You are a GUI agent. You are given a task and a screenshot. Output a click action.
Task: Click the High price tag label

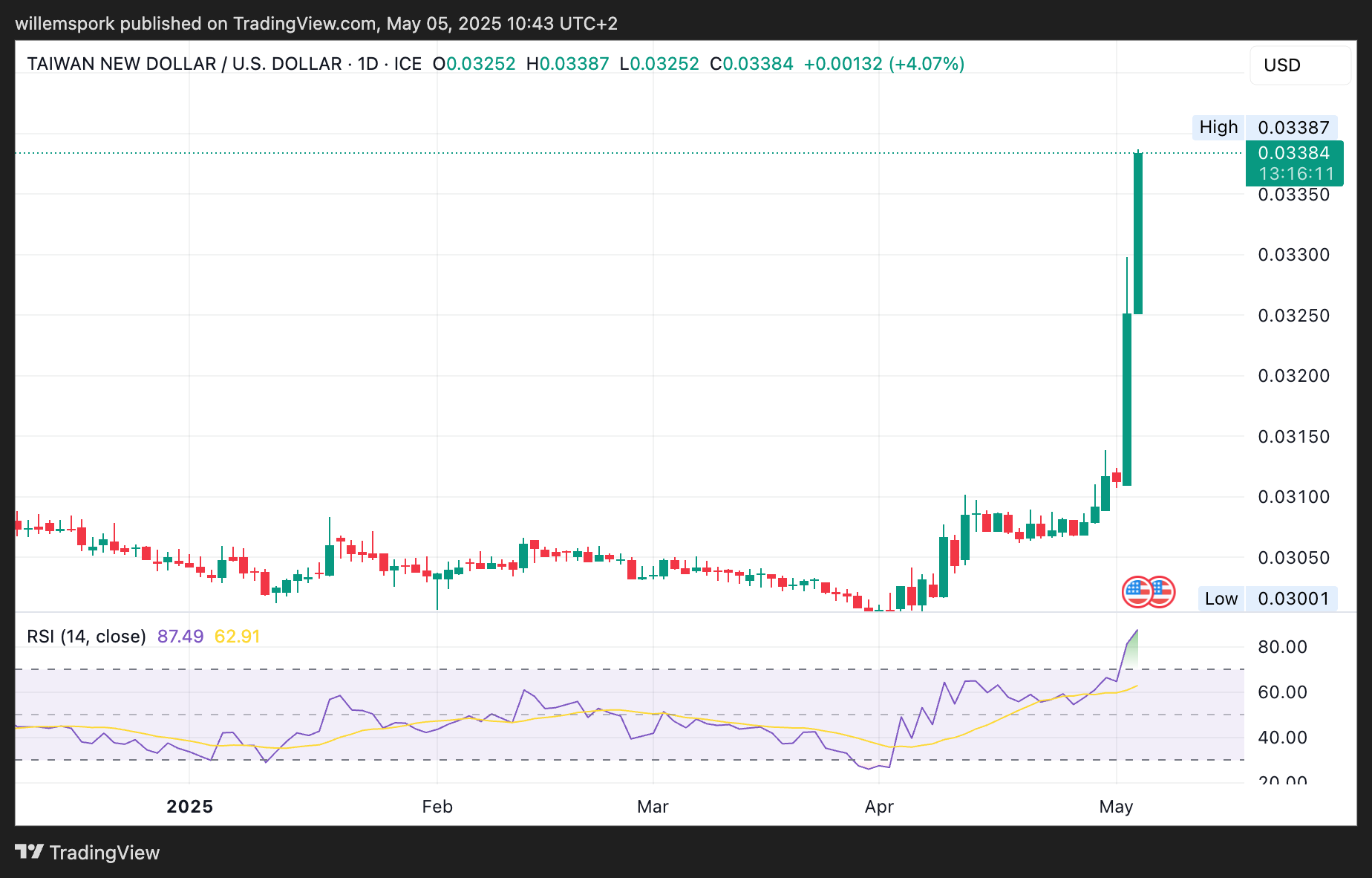pos(1218,127)
